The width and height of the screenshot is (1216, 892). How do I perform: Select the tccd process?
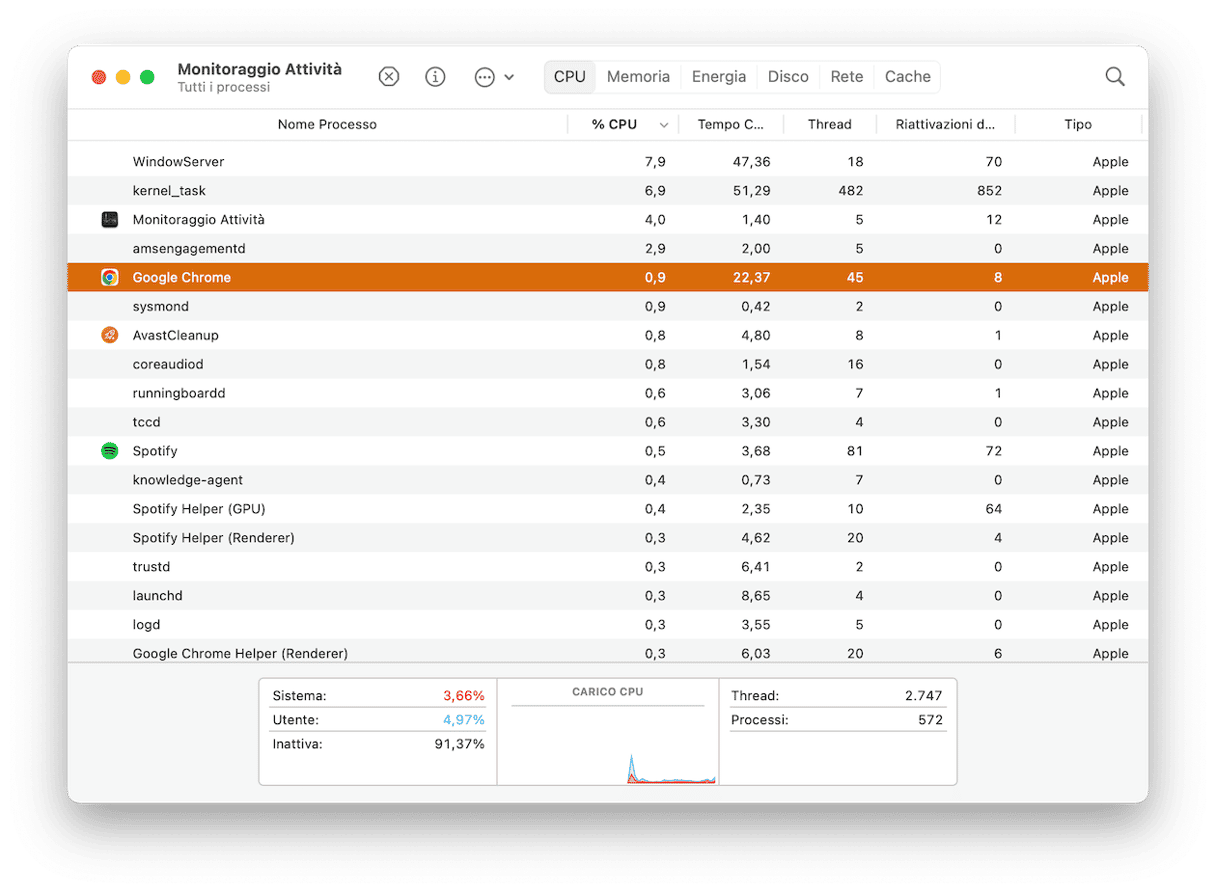tap(608, 423)
